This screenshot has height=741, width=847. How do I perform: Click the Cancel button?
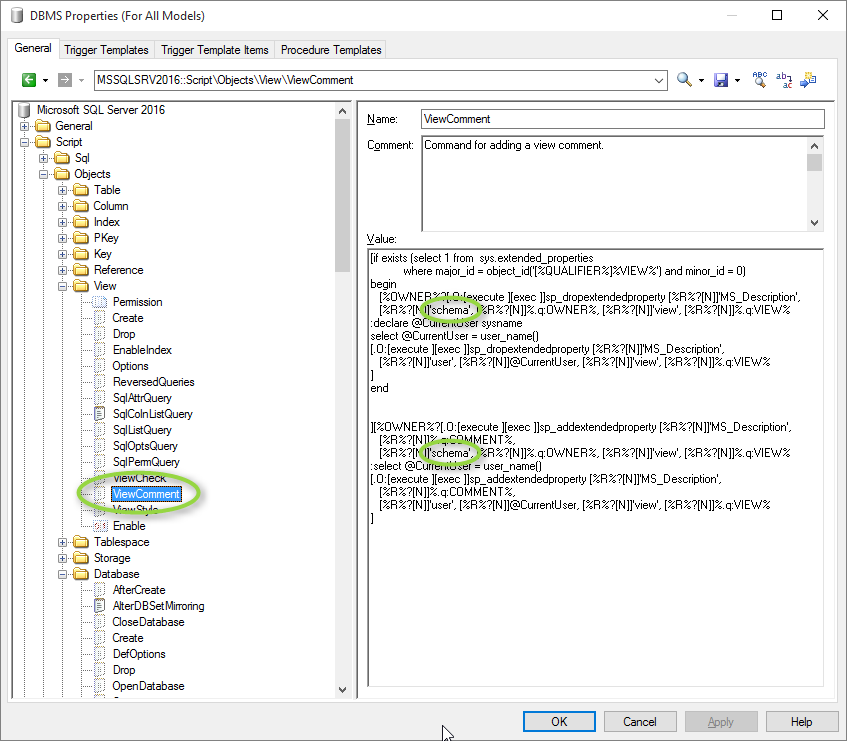tap(640, 721)
